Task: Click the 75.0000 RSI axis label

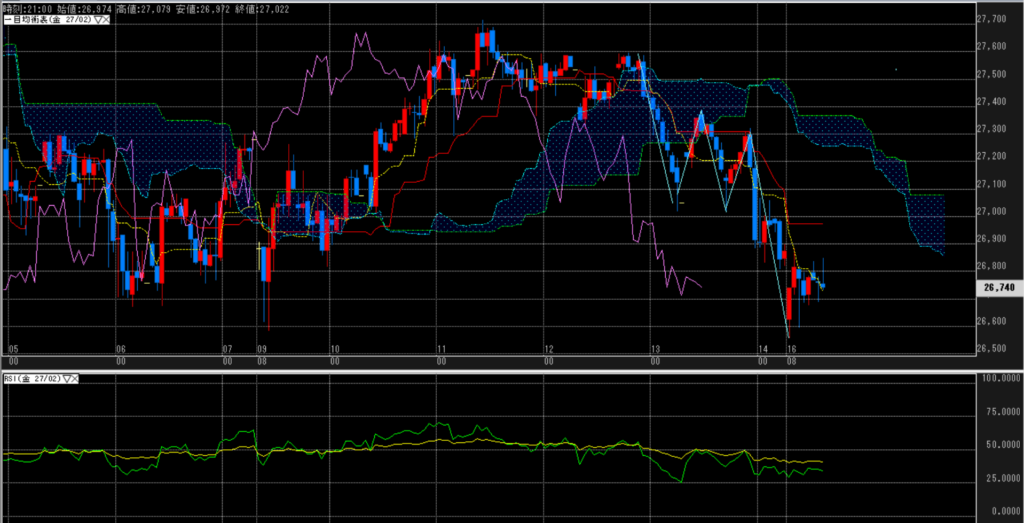Action: point(996,410)
